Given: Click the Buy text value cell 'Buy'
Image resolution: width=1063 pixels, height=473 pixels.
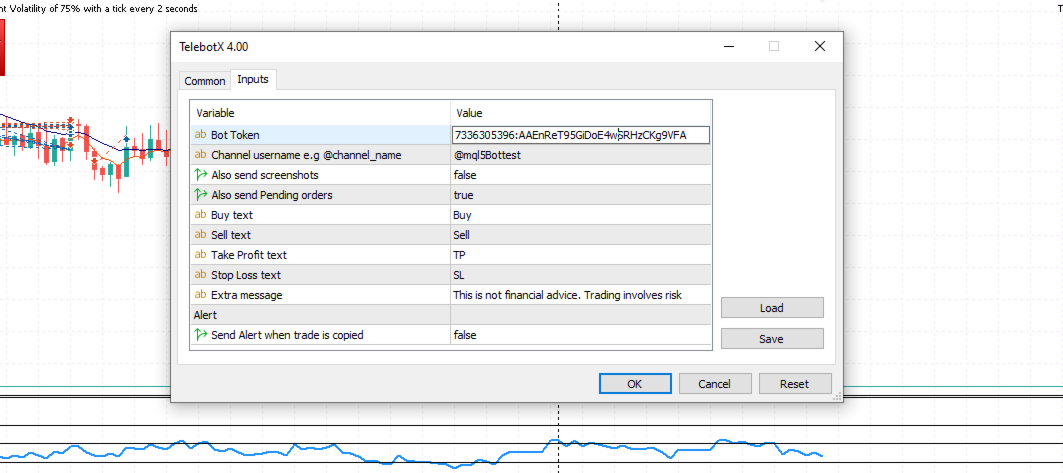Looking at the screenshot, I should point(581,215).
